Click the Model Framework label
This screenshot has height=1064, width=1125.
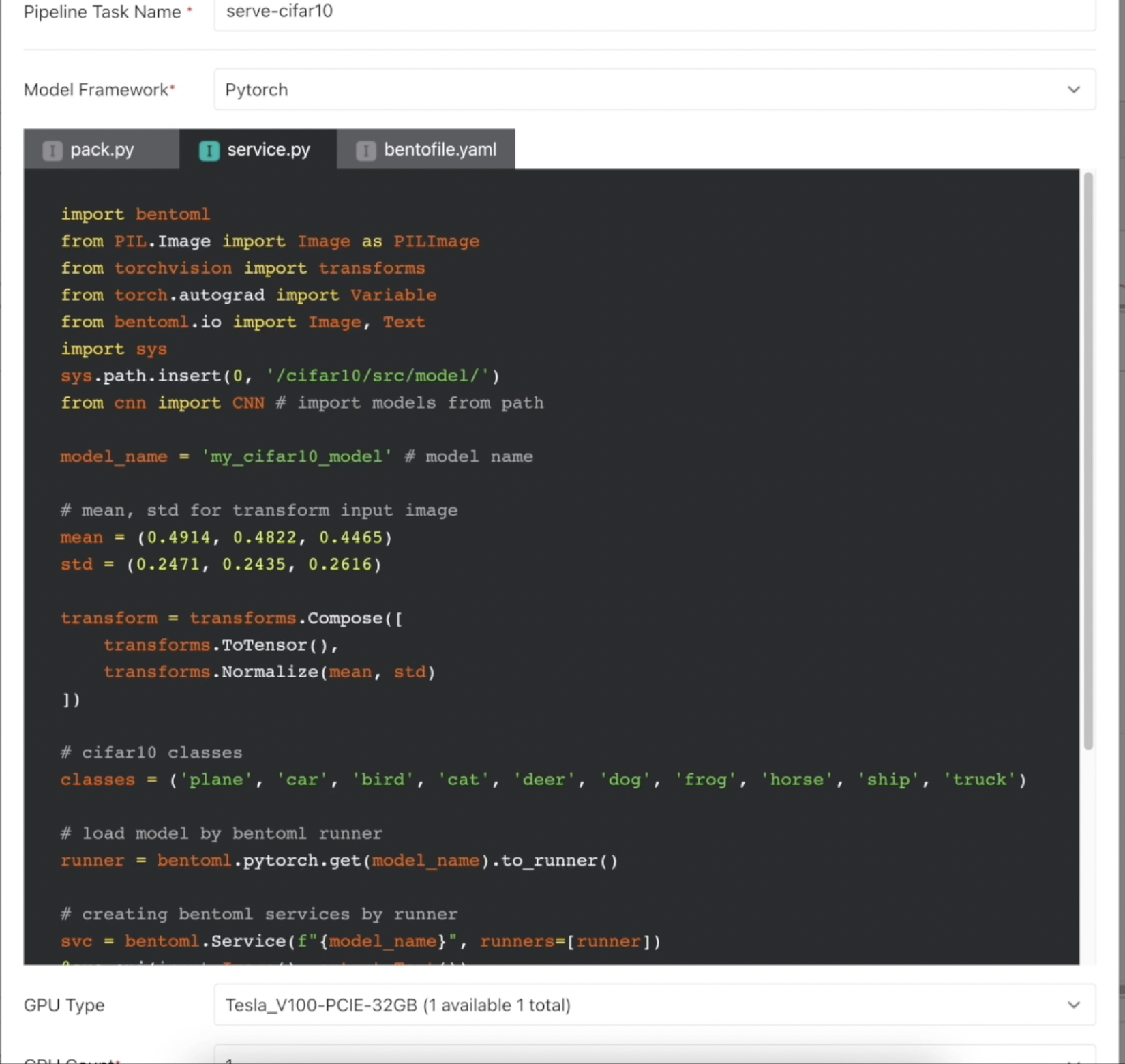(100, 90)
